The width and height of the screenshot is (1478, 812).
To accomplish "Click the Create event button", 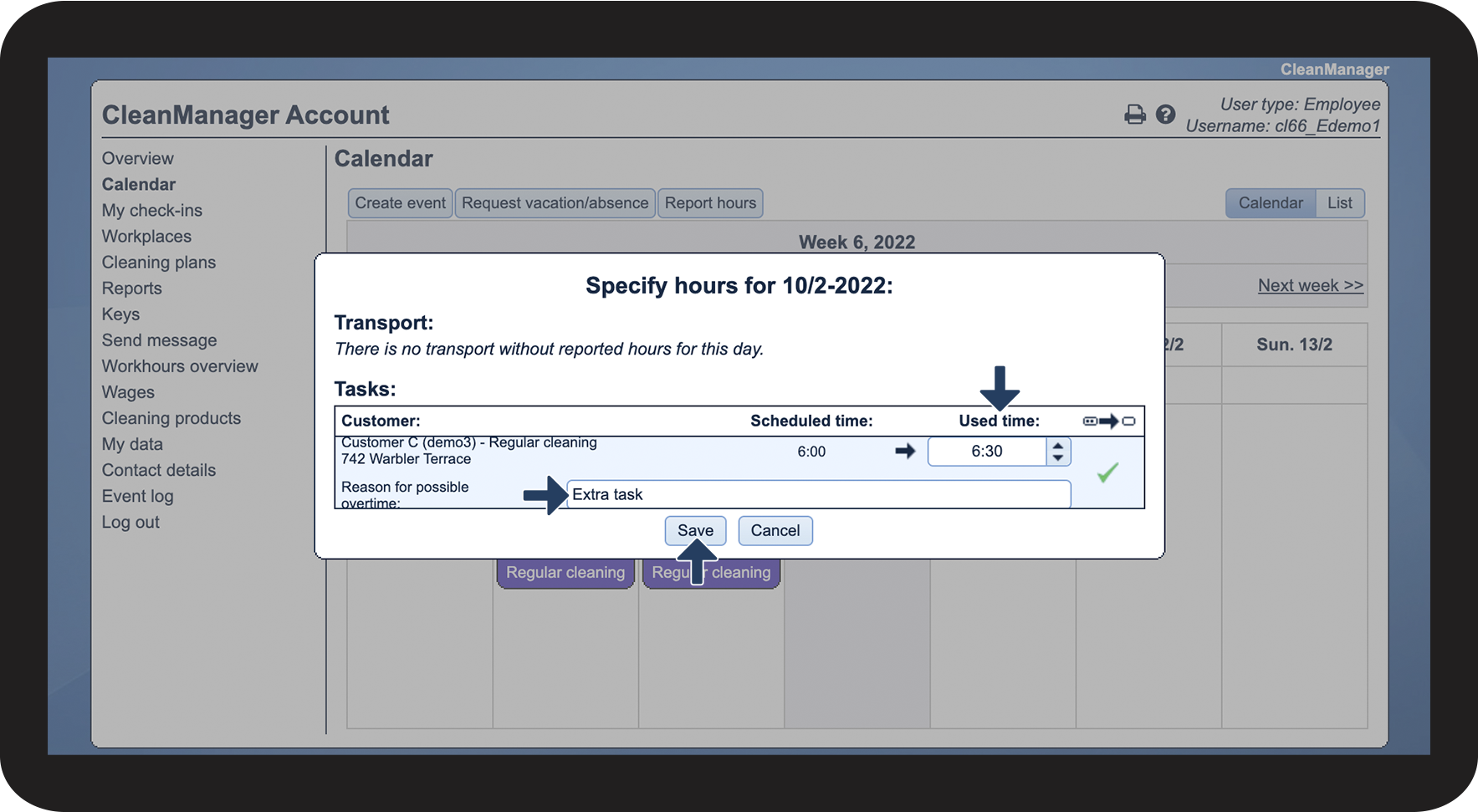I will (x=400, y=203).
